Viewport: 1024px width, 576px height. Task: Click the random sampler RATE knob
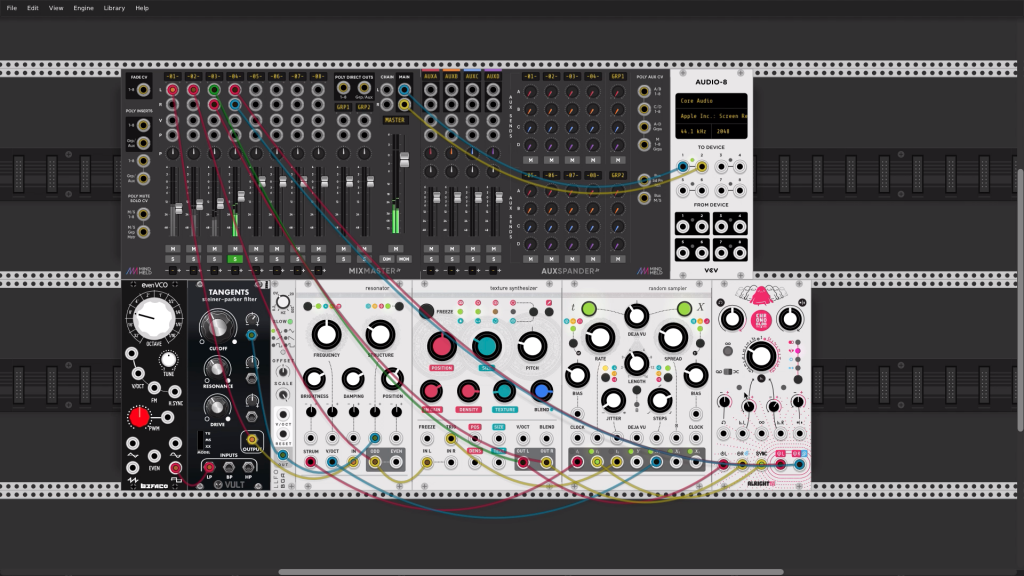click(599, 338)
